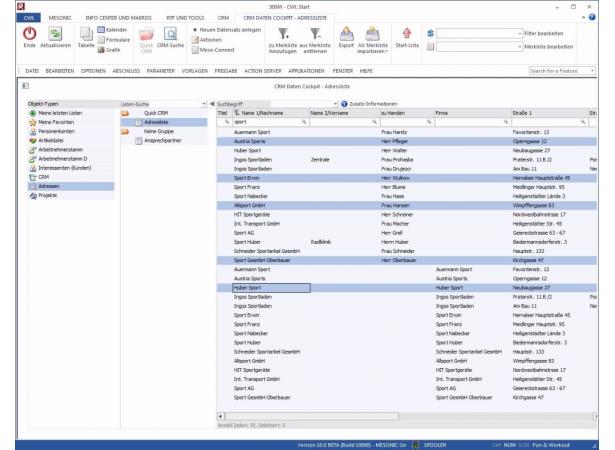The width and height of the screenshot is (615, 450).
Task: Open Grafik in the ribbon
Action: tap(109, 50)
